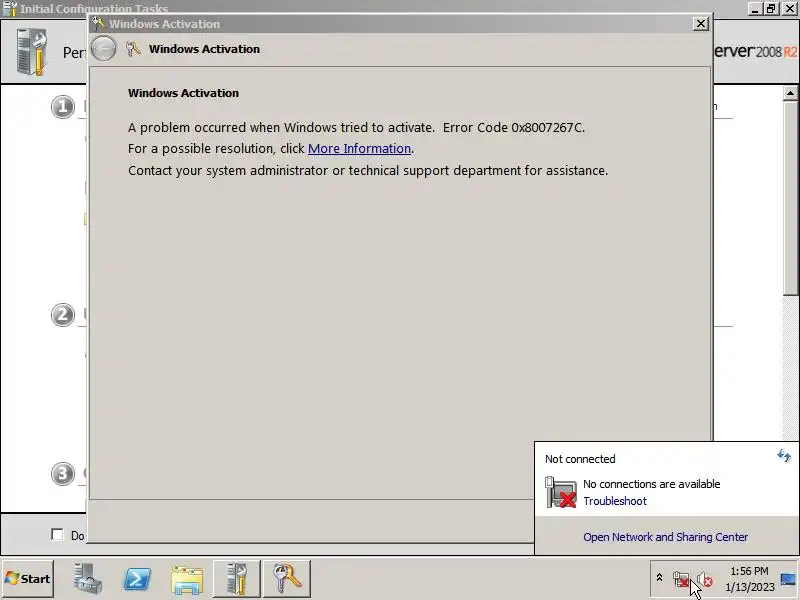Click Troubleshoot in the network flyout
The width and height of the screenshot is (800, 600).
[615, 501]
